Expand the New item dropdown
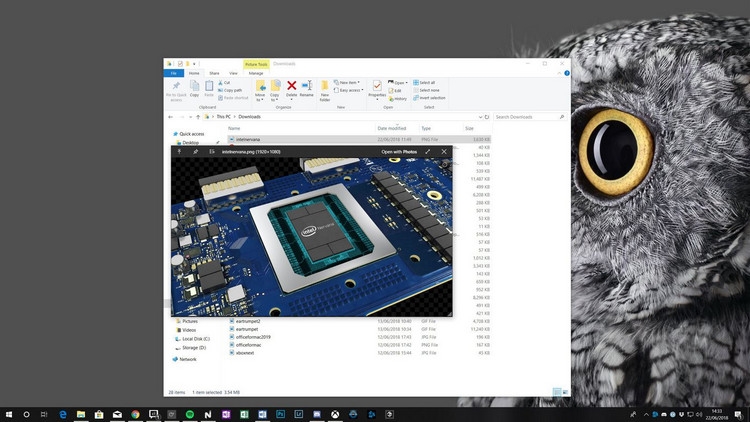 [x=347, y=82]
